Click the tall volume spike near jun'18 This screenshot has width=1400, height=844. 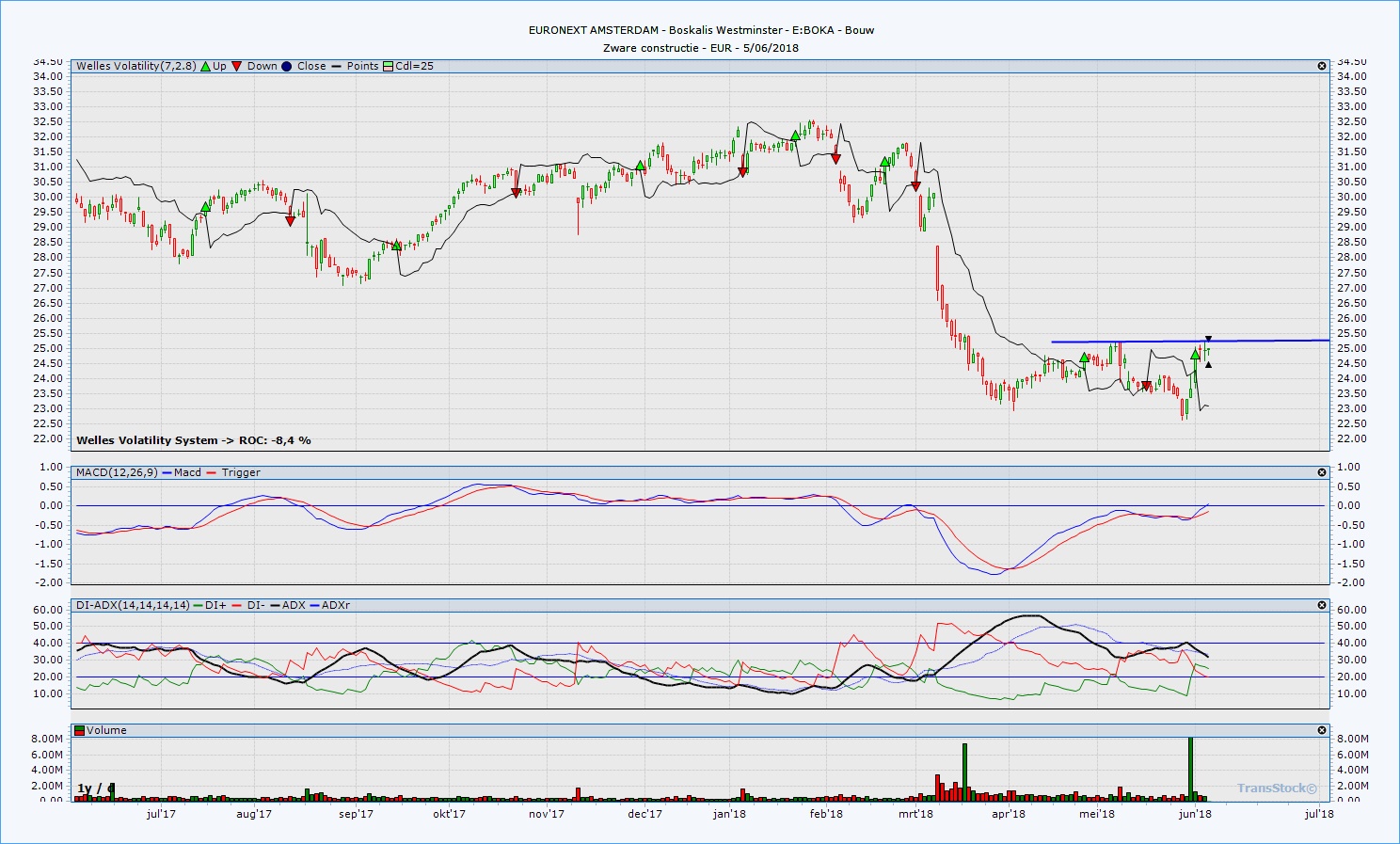[1191, 769]
